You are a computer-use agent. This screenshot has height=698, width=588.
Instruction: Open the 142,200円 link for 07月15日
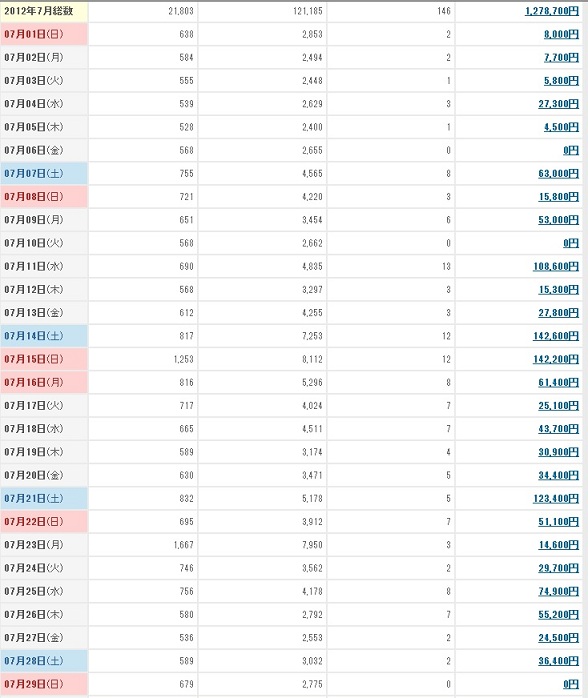tap(556, 359)
